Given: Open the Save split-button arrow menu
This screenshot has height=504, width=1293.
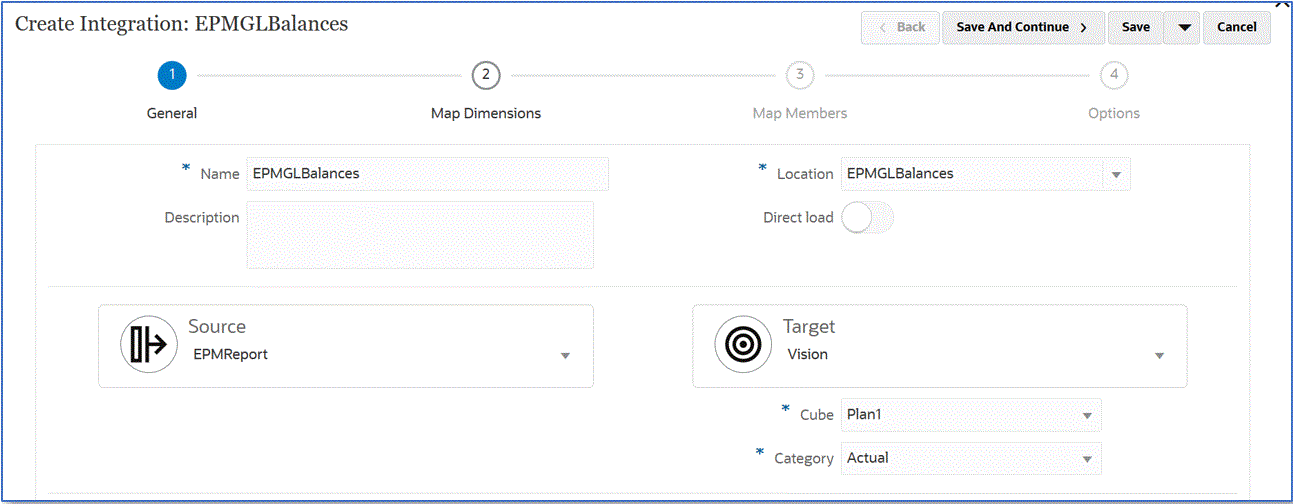Looking at the screenshot, I should tap(1183, 28).
